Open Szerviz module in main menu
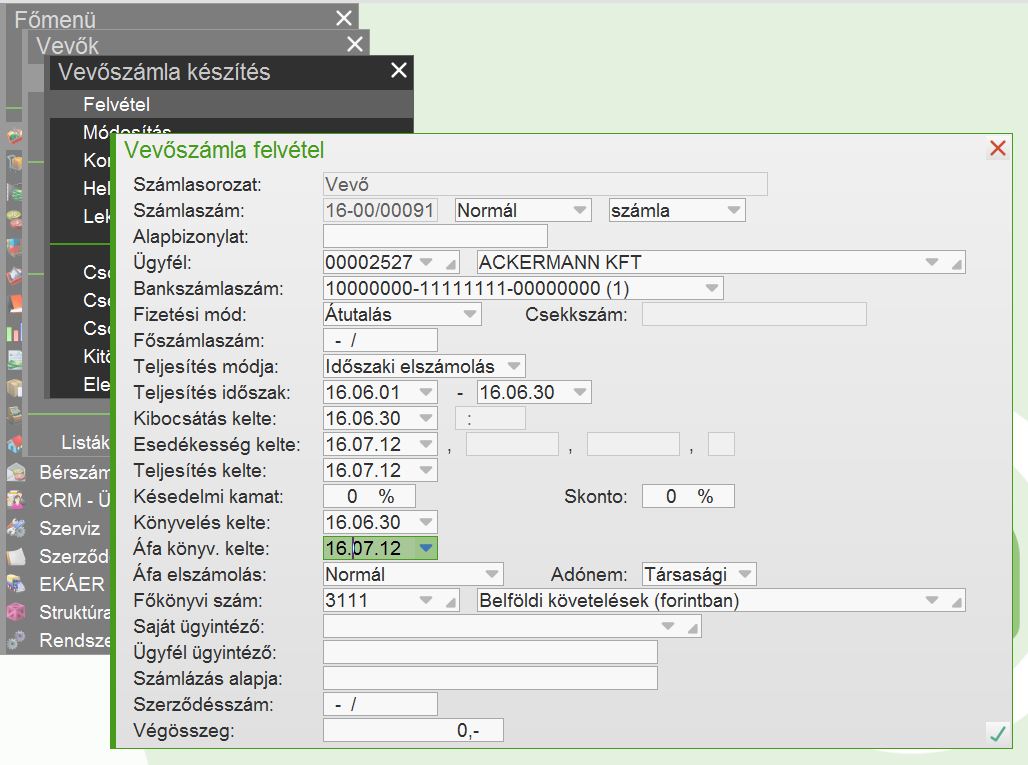This screenshot has width=1028, height=765. (69, 528)
